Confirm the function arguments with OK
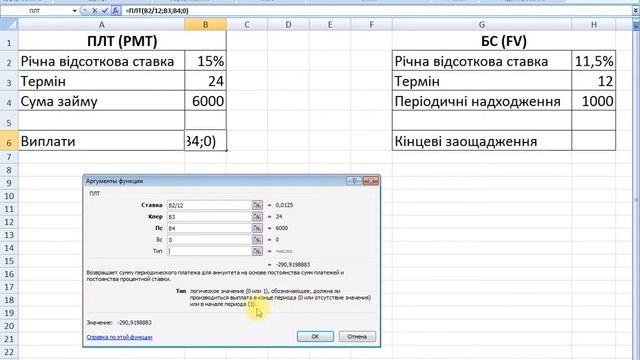This screenshot has height=360, width=640. click(315, 336)
